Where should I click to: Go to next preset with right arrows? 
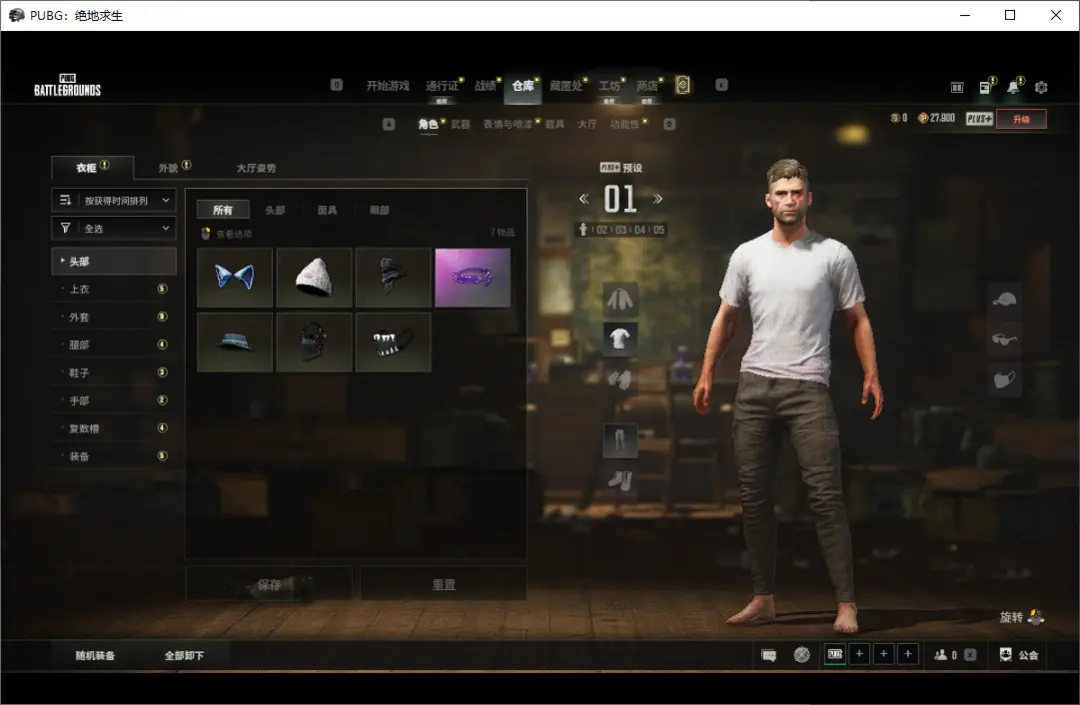(x=658, y=199)
